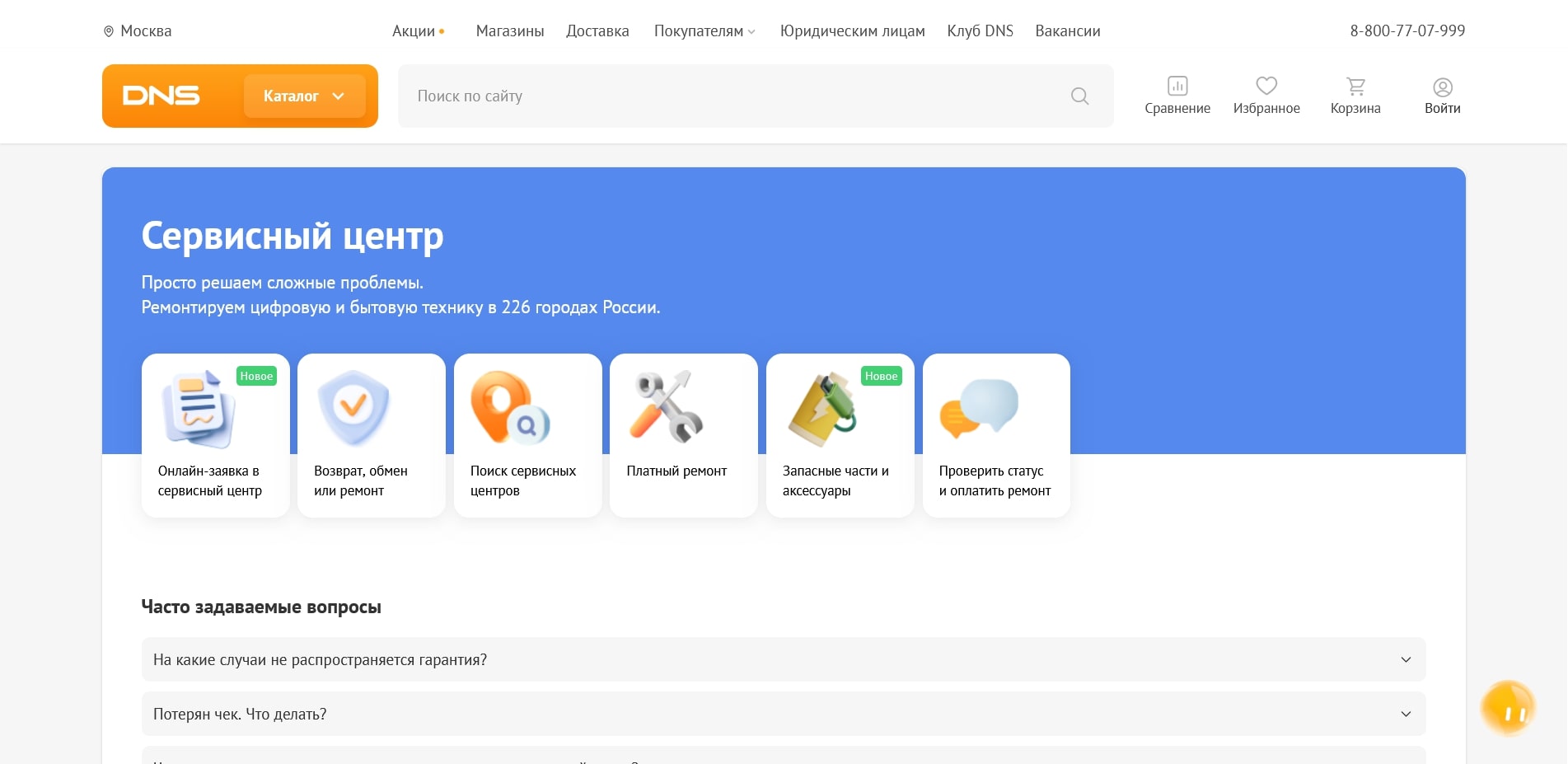Click the search magnifier icon

(1079, 96)
